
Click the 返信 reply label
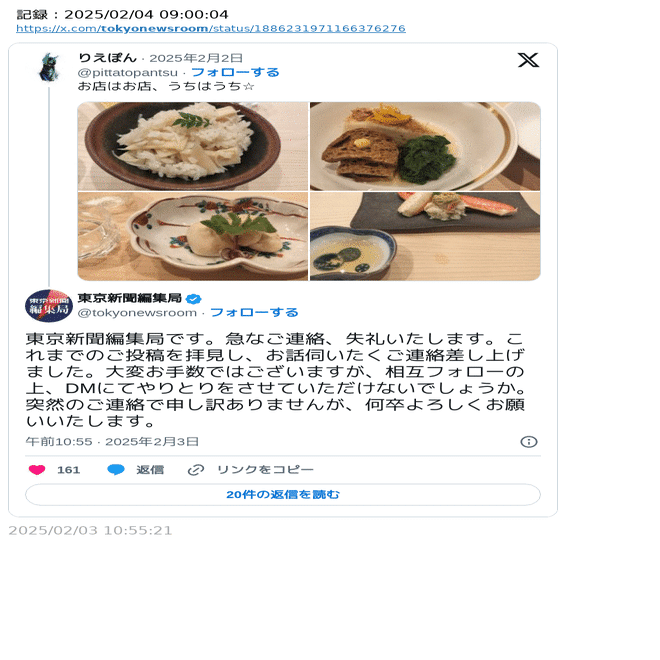pos(150,470)
